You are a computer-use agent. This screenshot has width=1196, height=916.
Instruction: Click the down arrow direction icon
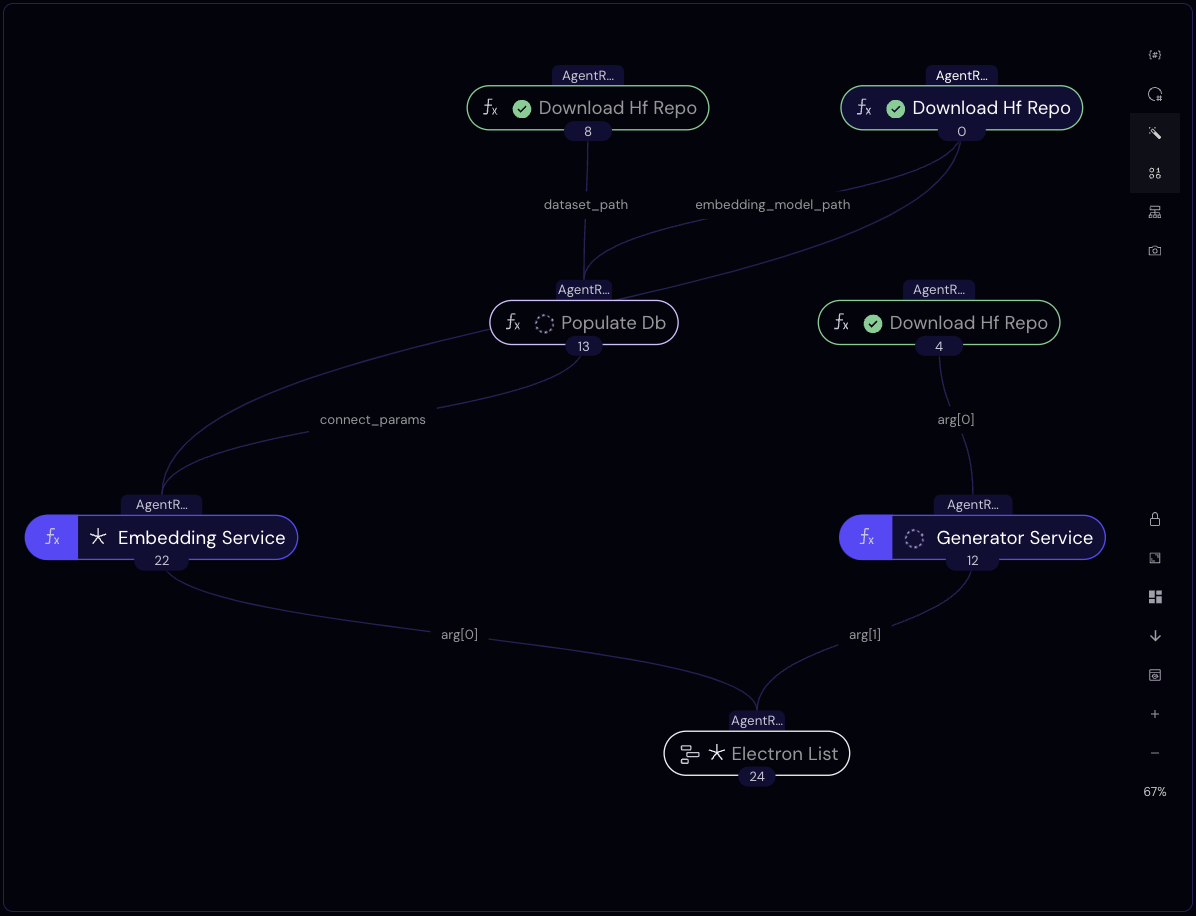(1154, 636)
